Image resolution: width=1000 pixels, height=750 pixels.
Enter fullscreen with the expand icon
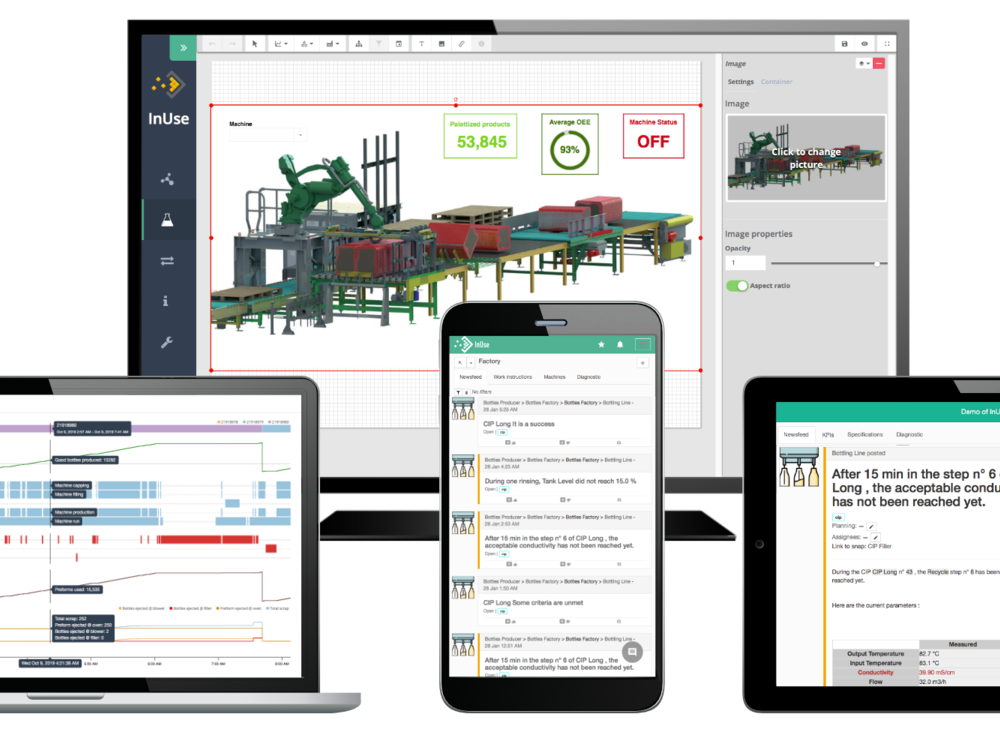click(x=887, y=44)
